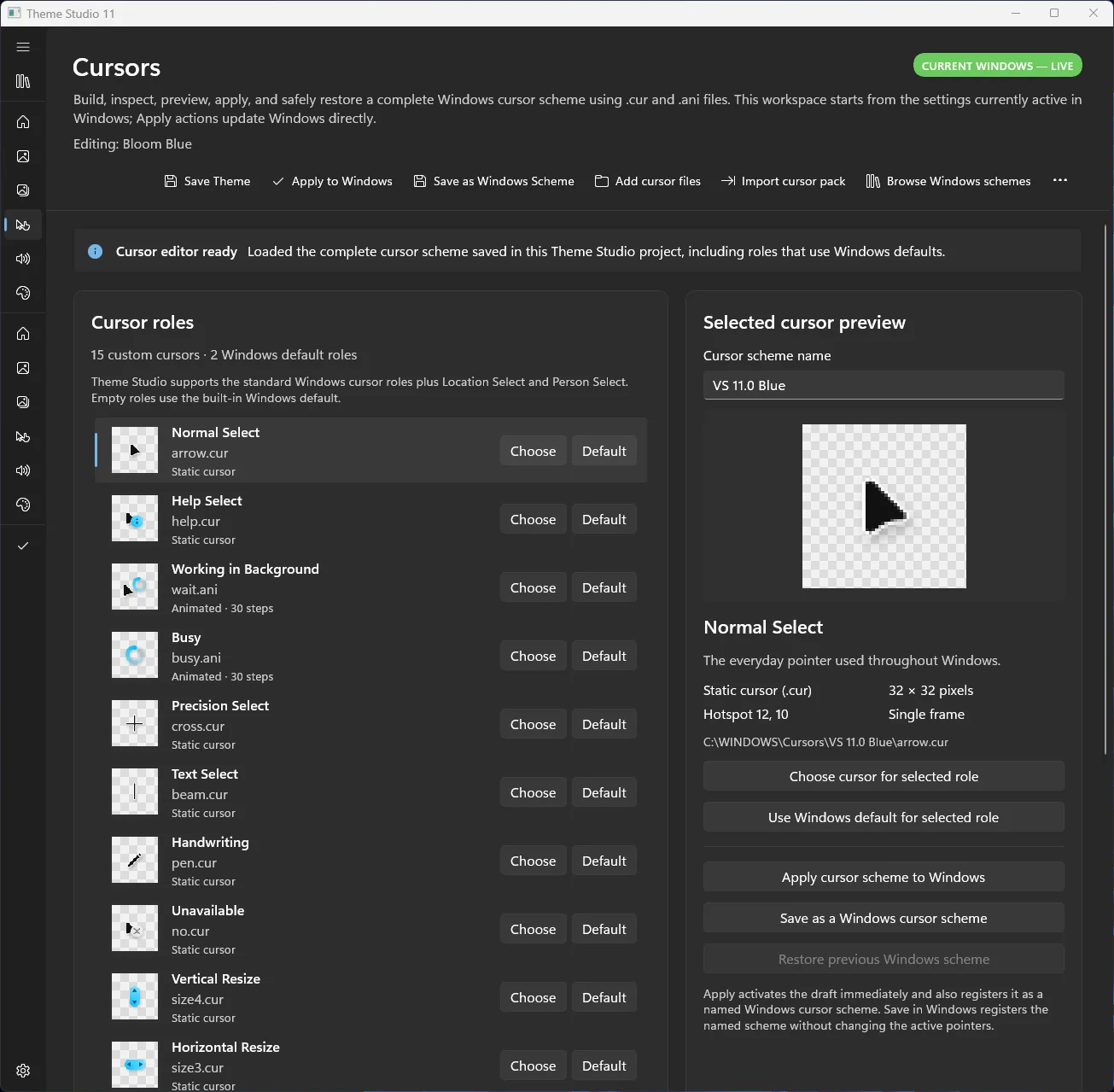Click the large cursor preview image

(884, 506)
